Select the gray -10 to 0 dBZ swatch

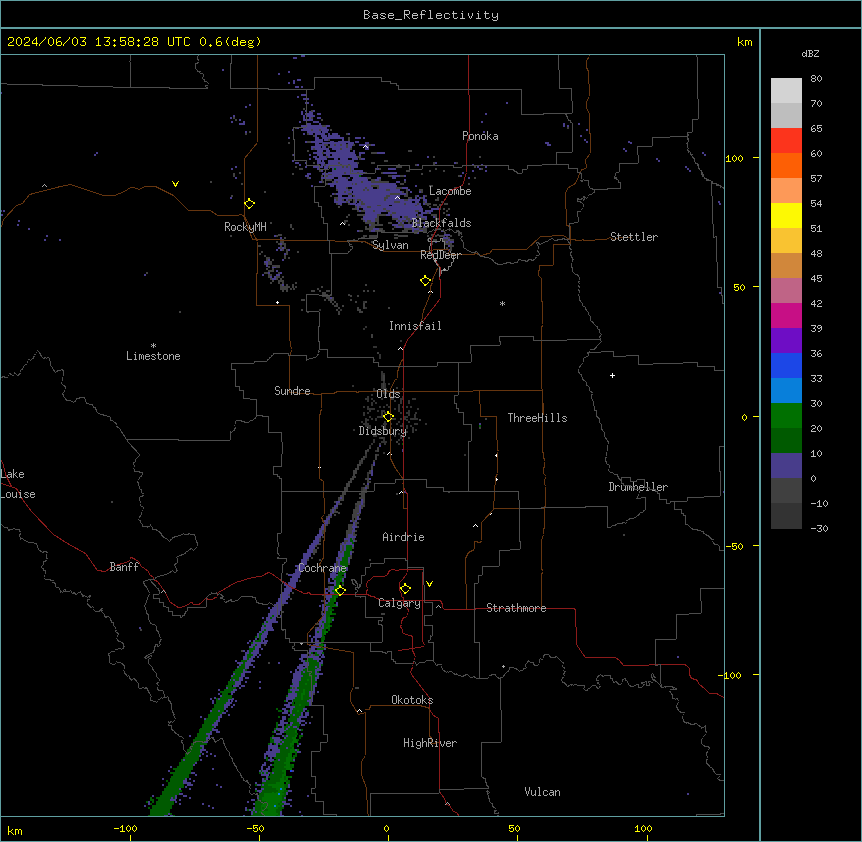click(786, 491)
